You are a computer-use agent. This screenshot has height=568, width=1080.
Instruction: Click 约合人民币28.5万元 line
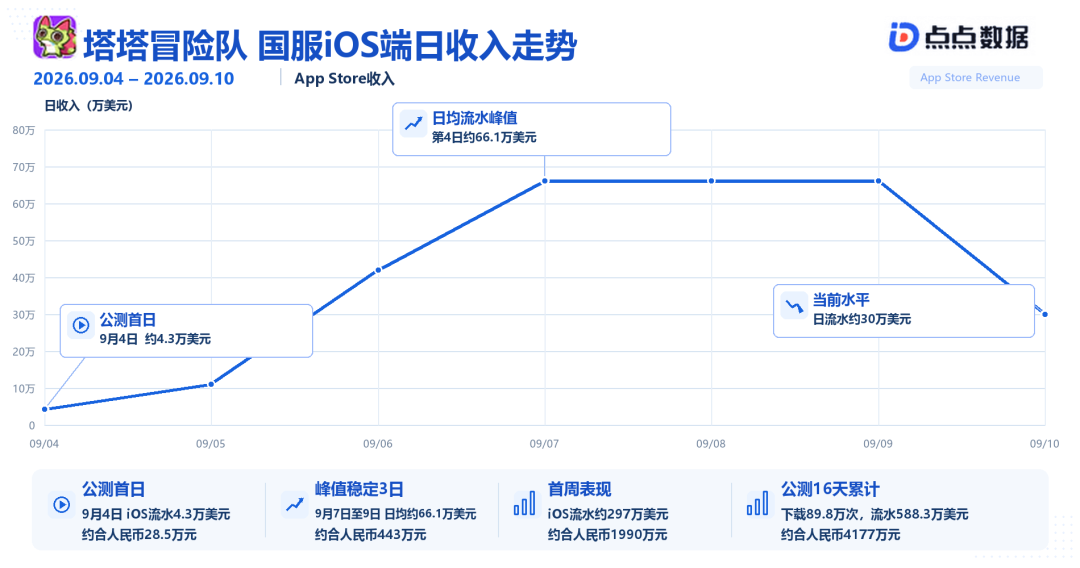coord(139,535)
